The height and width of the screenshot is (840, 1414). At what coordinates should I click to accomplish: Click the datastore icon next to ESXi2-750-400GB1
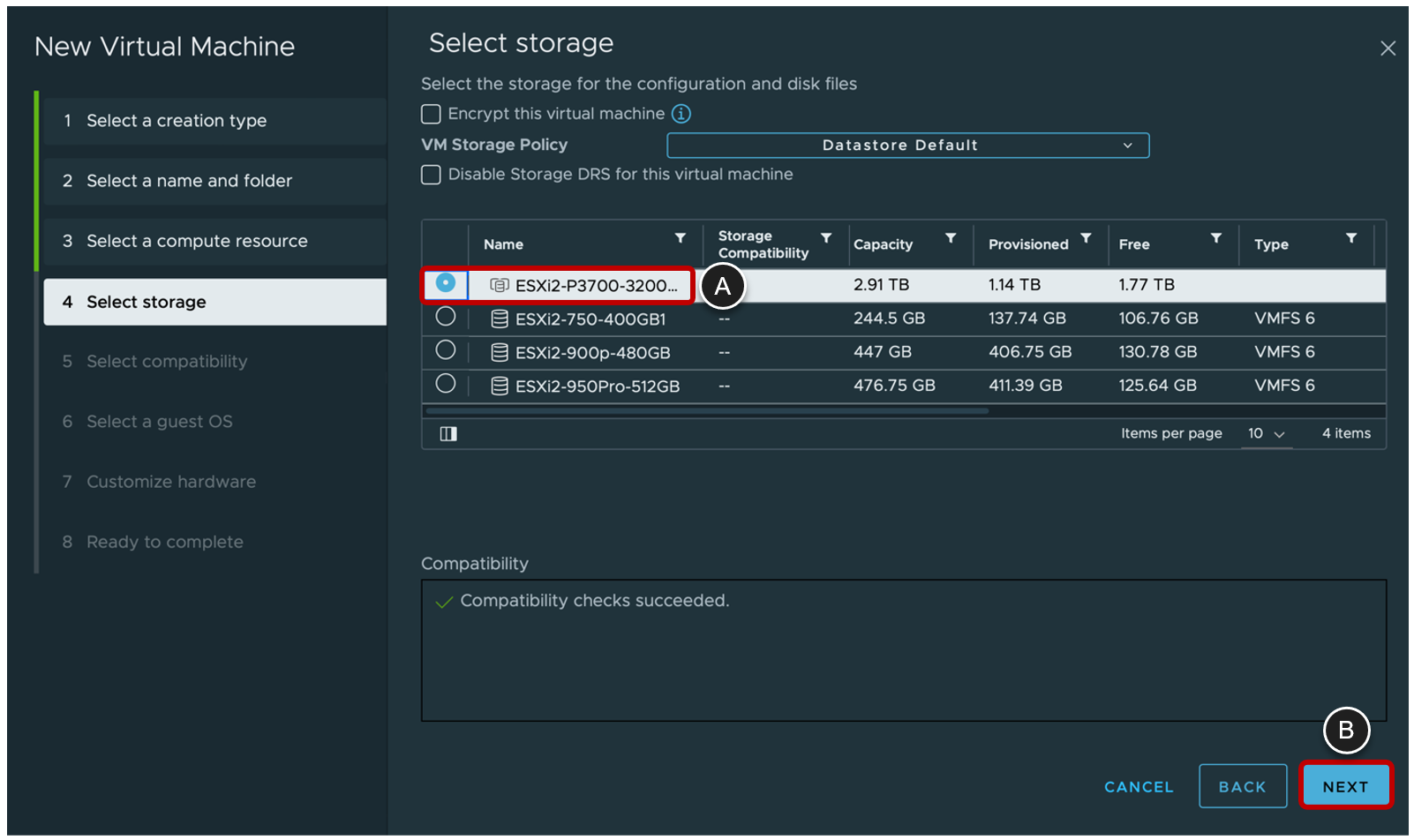pos(500,319)
